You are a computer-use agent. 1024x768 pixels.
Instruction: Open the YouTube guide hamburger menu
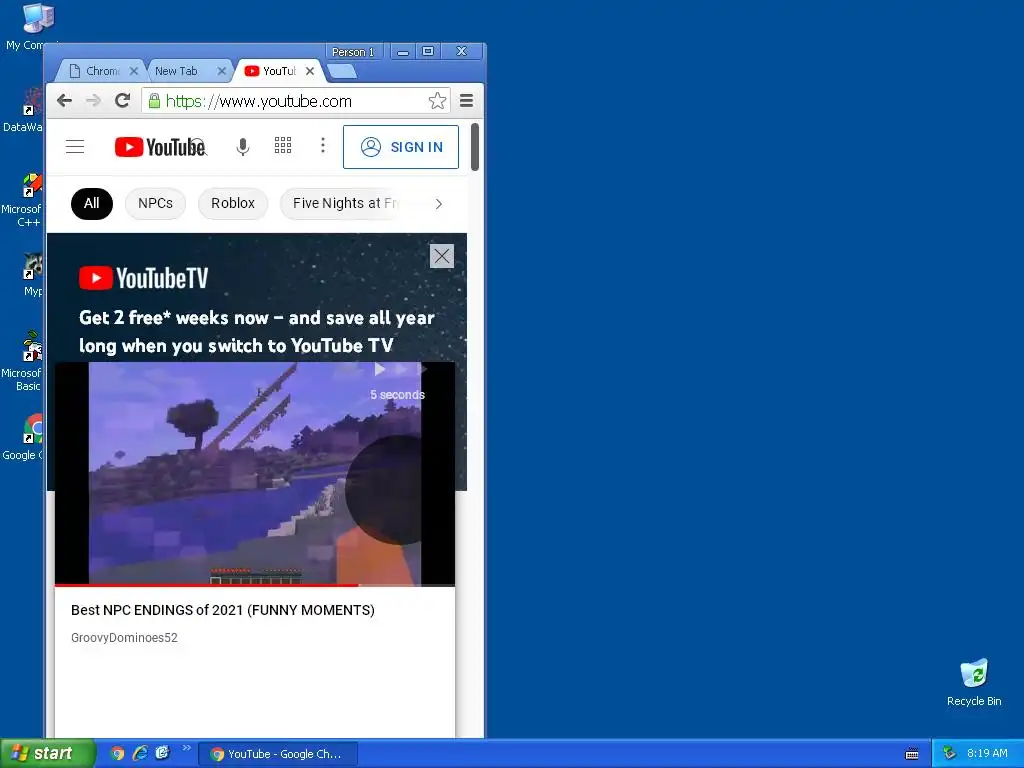pyautogui.click(x=75, y=146)
